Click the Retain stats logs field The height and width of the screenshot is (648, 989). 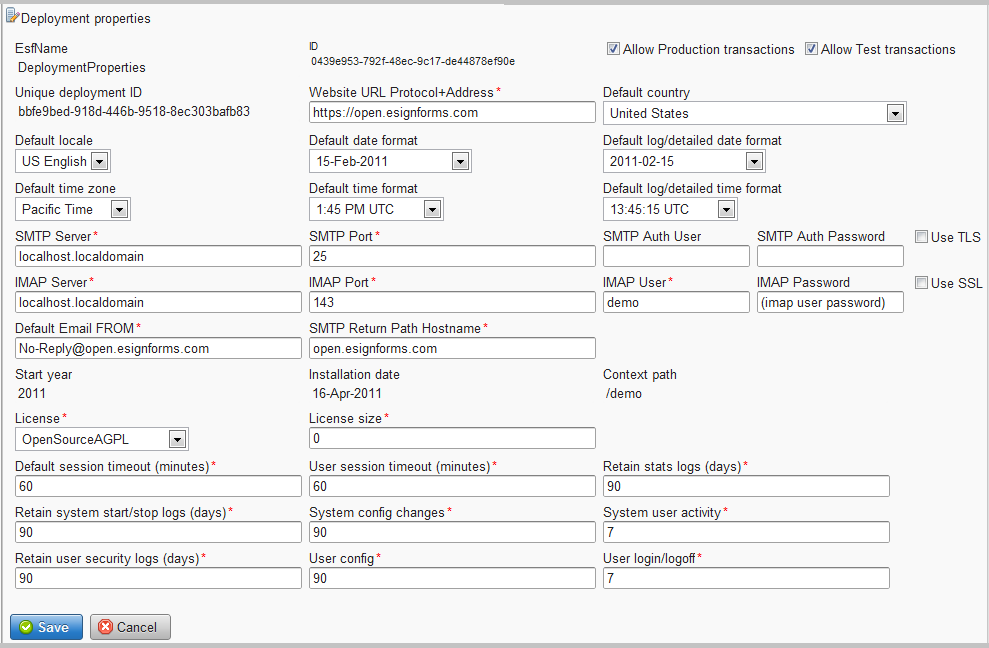coord(746,486)
